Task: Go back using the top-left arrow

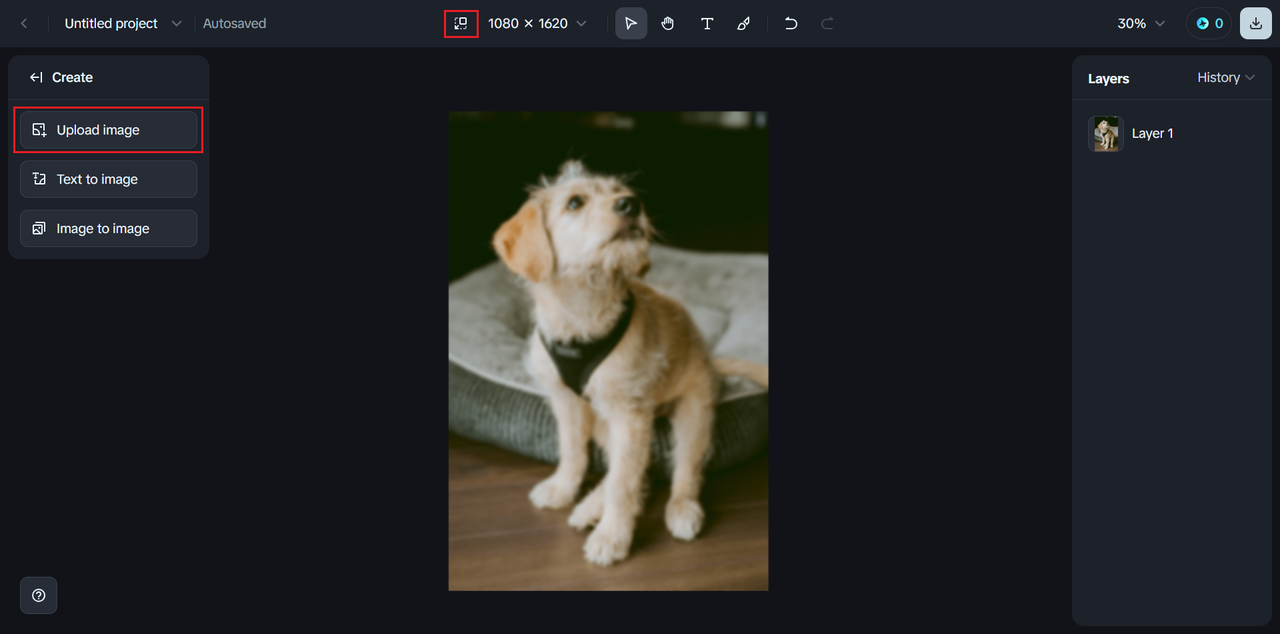Action: (24, 23)
